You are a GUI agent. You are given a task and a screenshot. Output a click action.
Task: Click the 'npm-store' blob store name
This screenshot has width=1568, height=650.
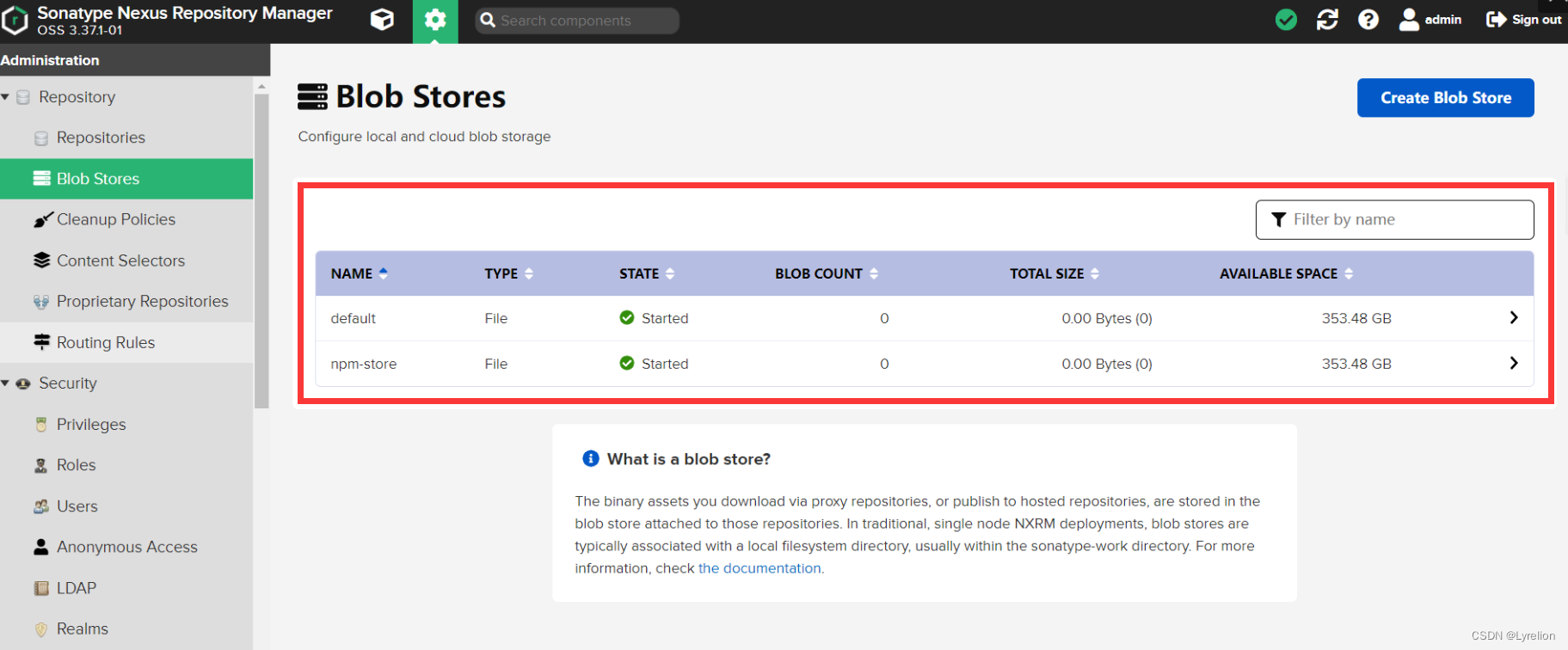click(x=364, y=365)
